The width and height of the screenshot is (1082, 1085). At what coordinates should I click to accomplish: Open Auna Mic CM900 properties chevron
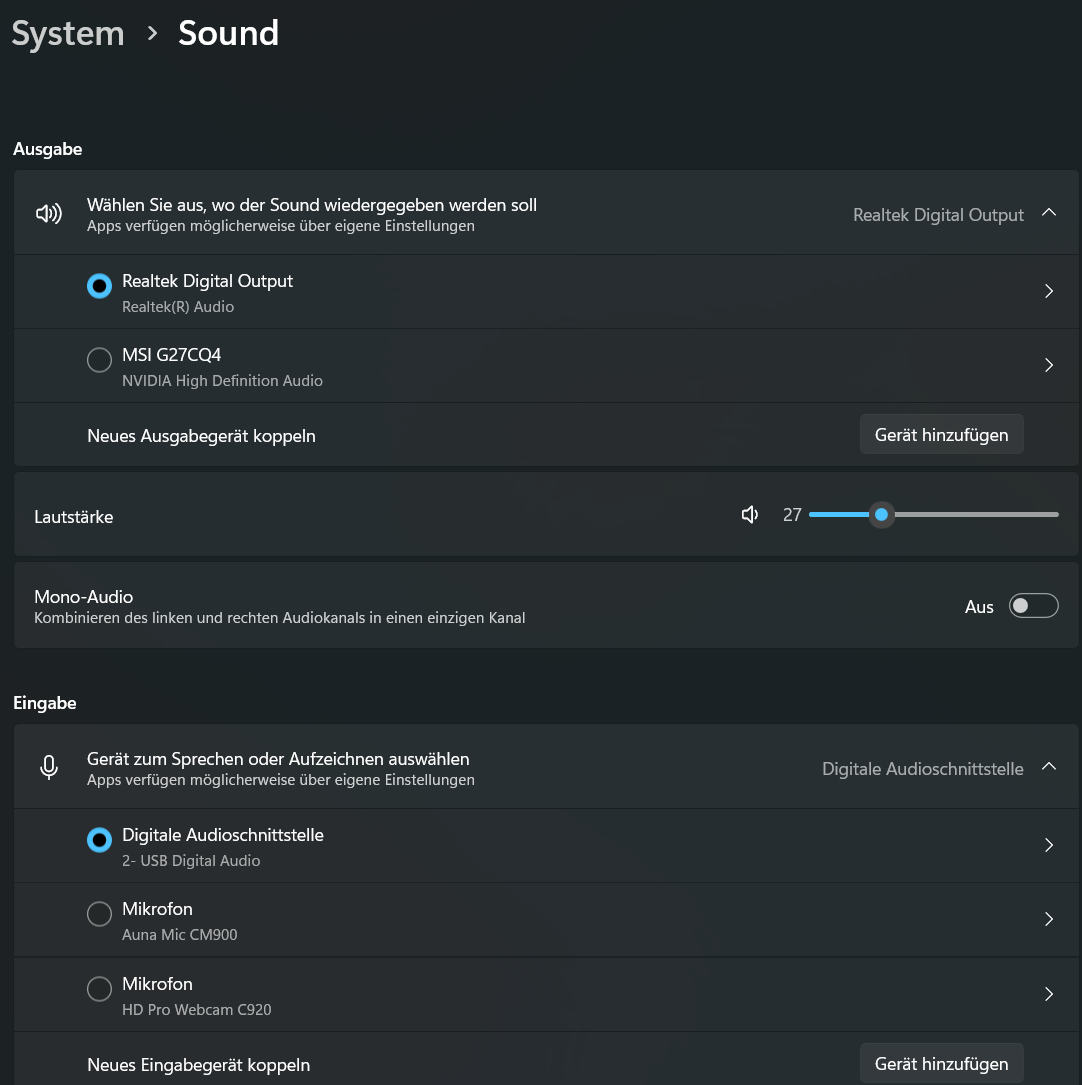tap(1048, 920)
